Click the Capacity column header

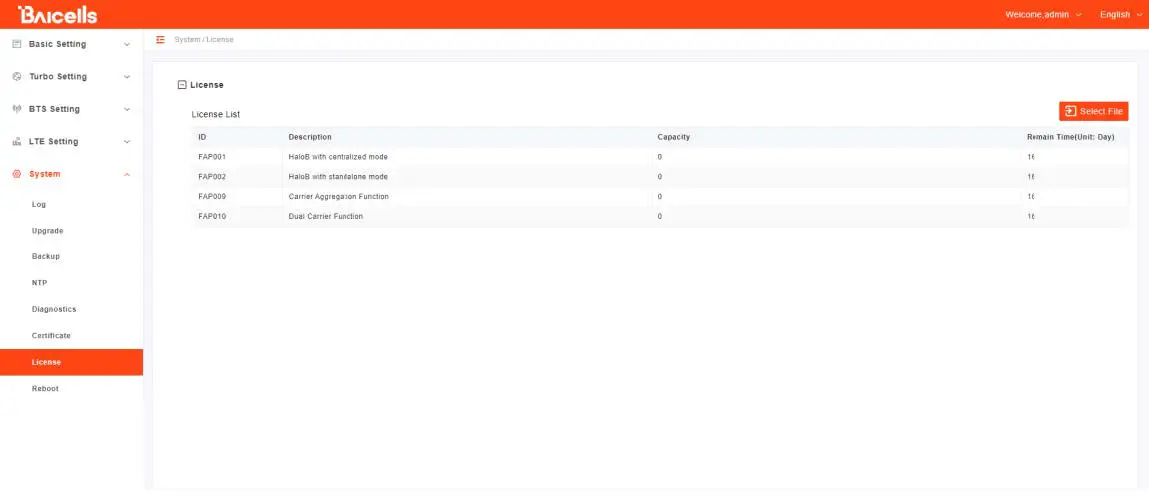tap(673, 137)
